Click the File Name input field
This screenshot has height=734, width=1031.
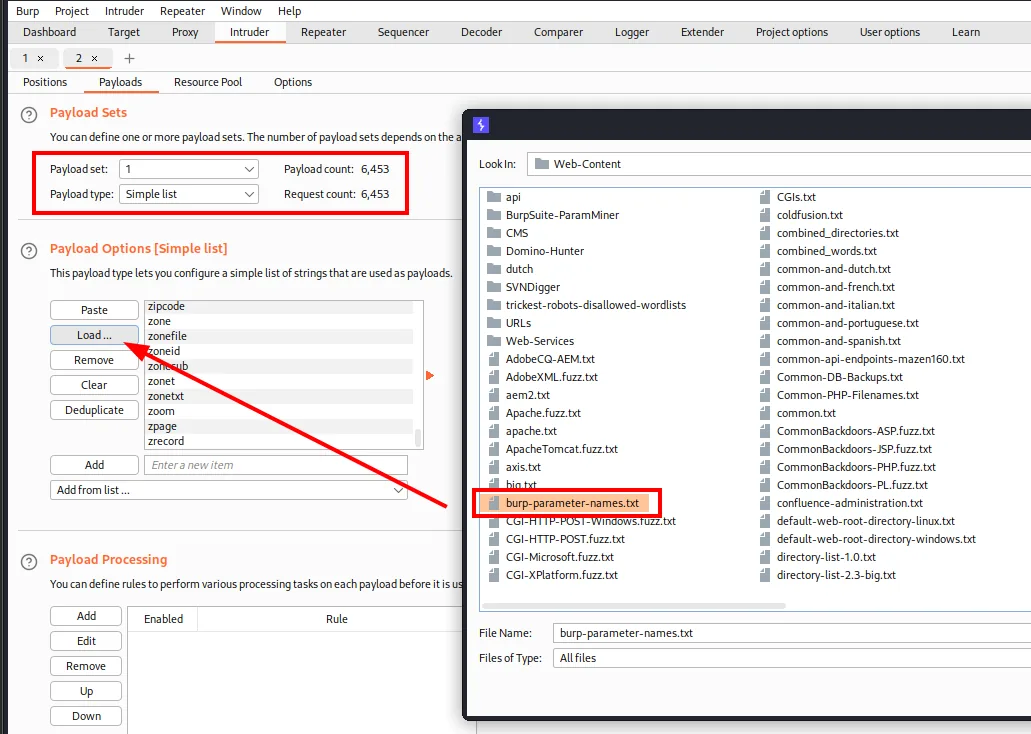pyautogui.click(x=792, y=633)
